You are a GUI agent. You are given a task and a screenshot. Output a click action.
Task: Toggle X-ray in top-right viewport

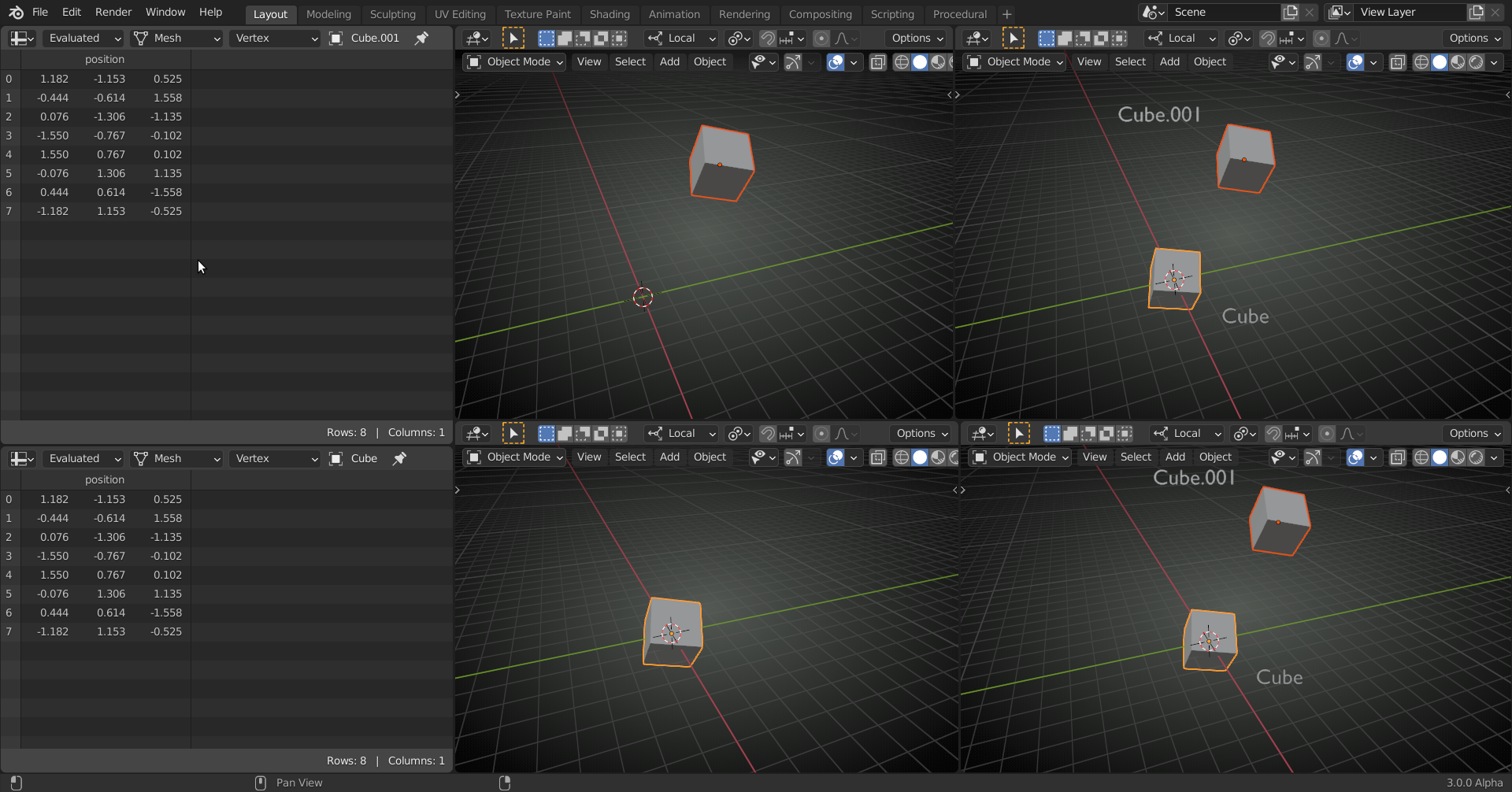tap(1398, 62)
